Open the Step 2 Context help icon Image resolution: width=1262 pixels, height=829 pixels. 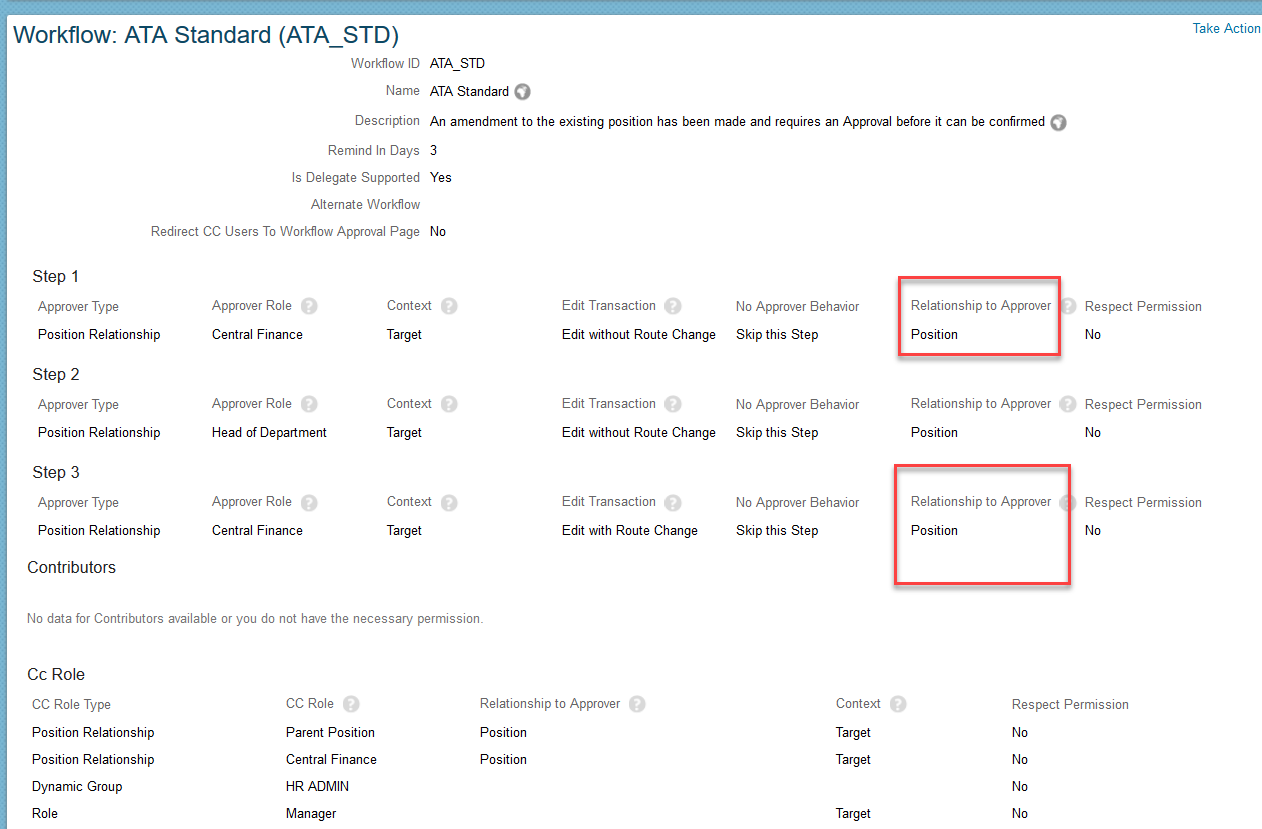(449, 404)
